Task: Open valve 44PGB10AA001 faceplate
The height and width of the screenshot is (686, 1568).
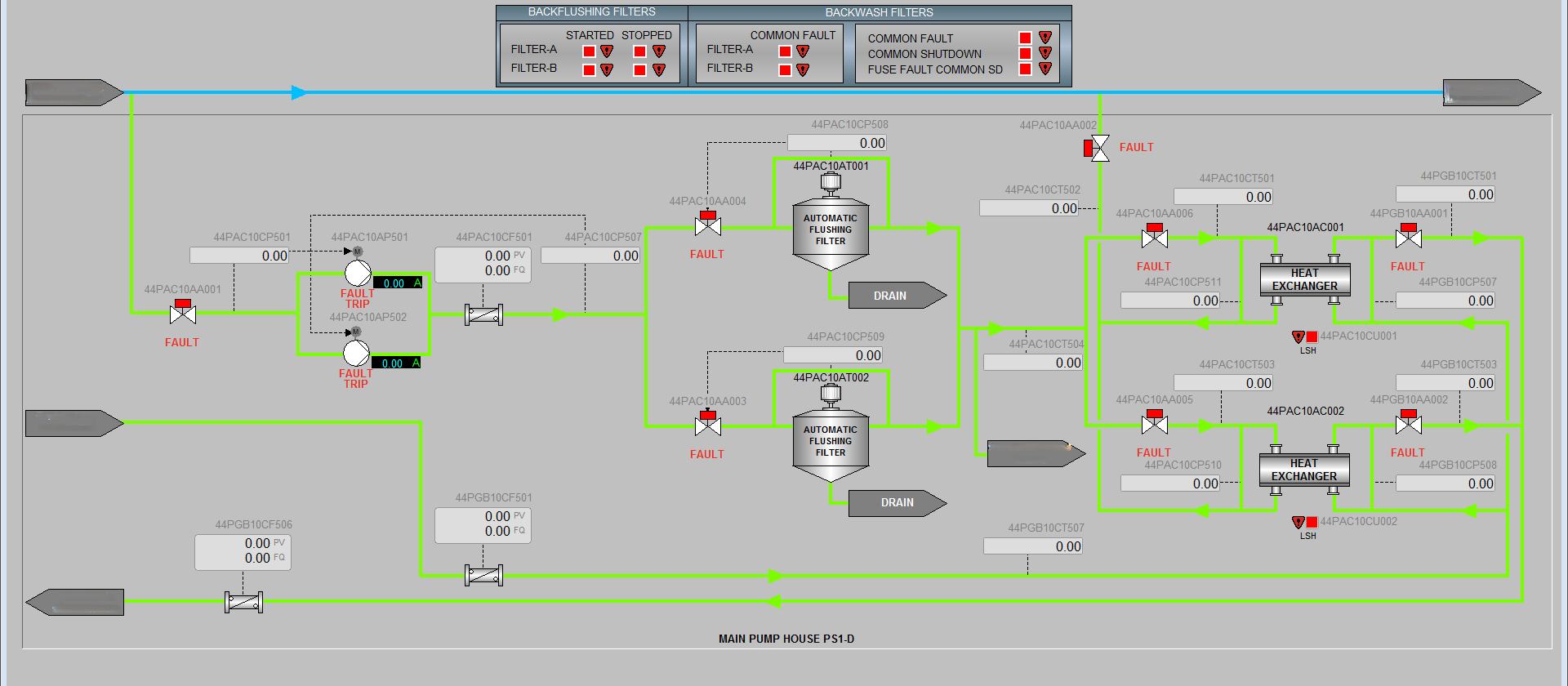Action: [x=1409, y=238]
